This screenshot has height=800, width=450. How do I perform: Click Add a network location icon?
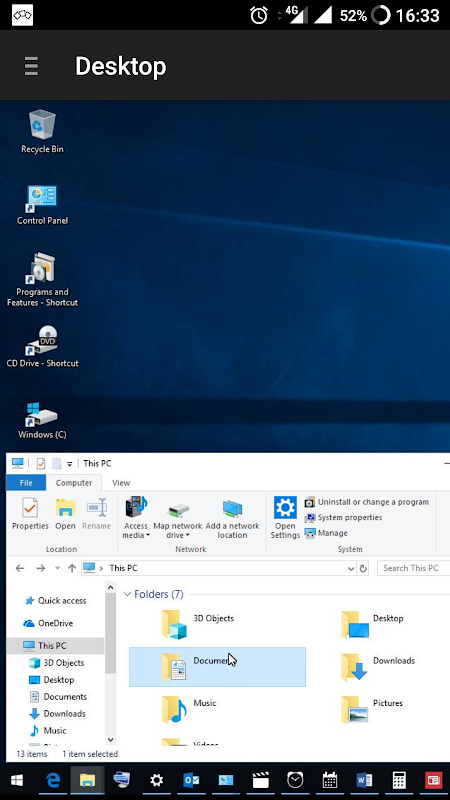coord(232,518)
